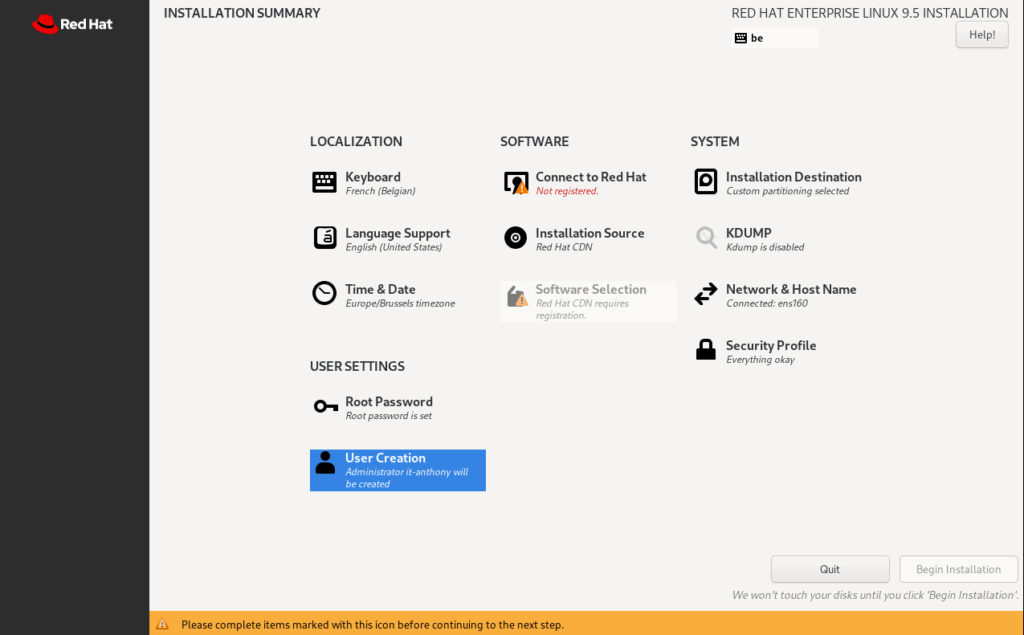Click the Connect to Red Hat icon
Image resolution: width=1024 pixels, height=635 pixels.
[x=515, y=182]
